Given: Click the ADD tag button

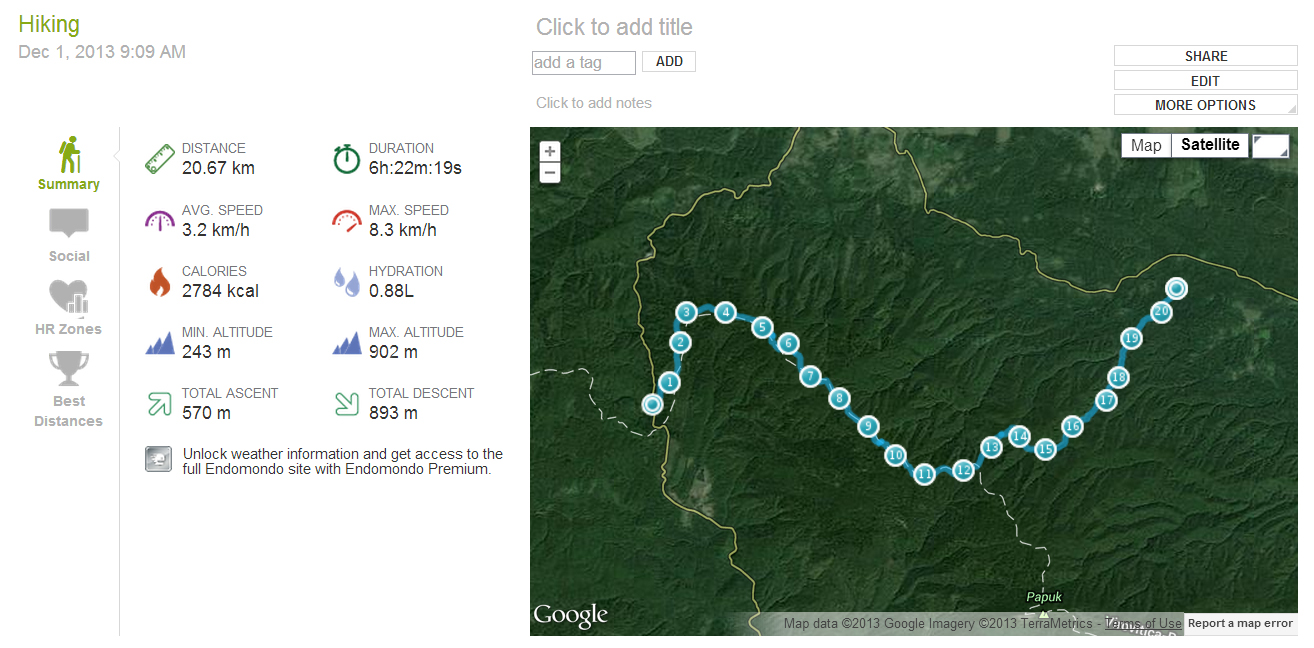Looking at the screenshot, I should pyautogui.click(x=669, y=62).
